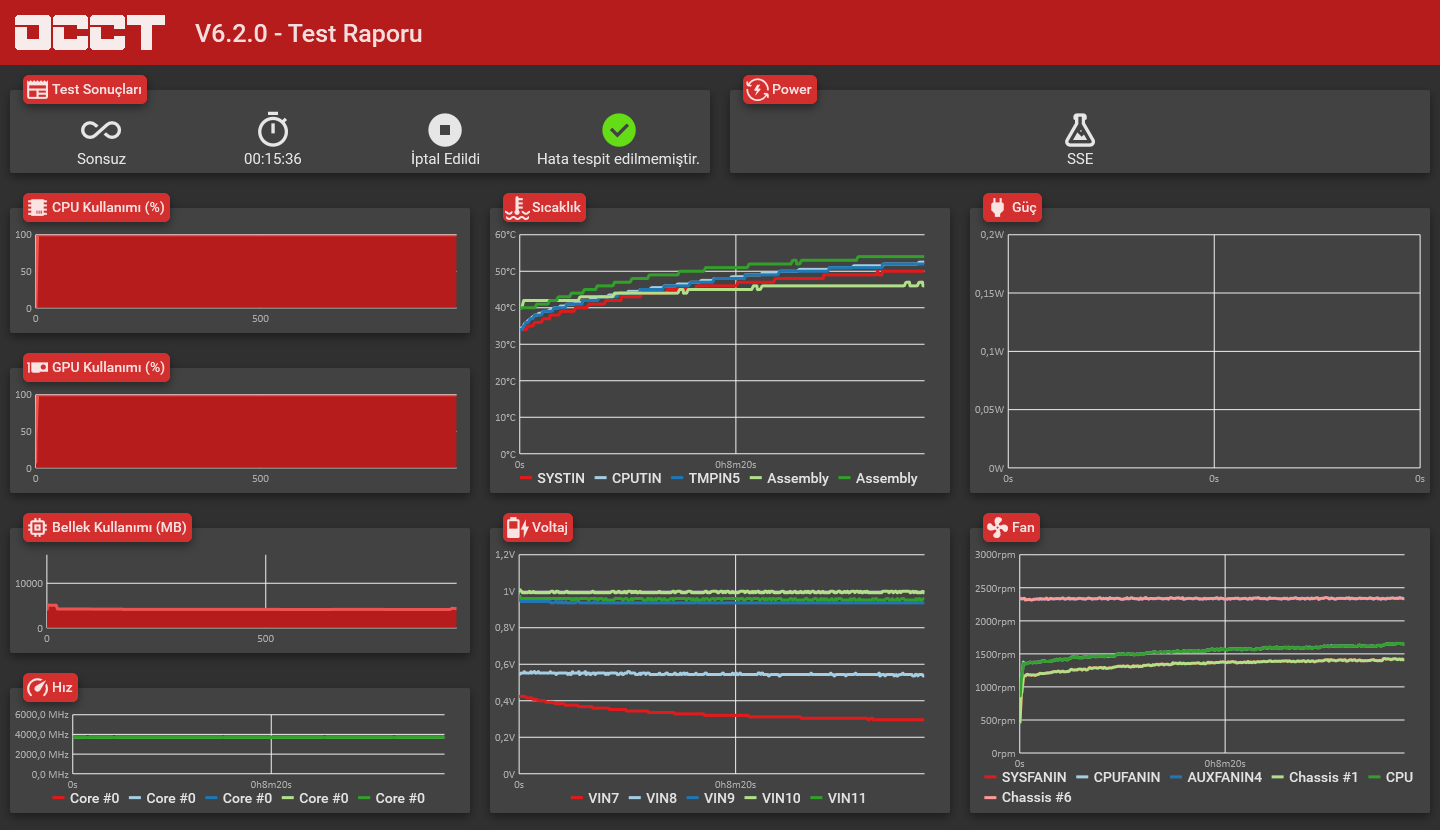Click the green checkmark no-errors icon
The image size is (1440, 830).
(x=619, y=130)
